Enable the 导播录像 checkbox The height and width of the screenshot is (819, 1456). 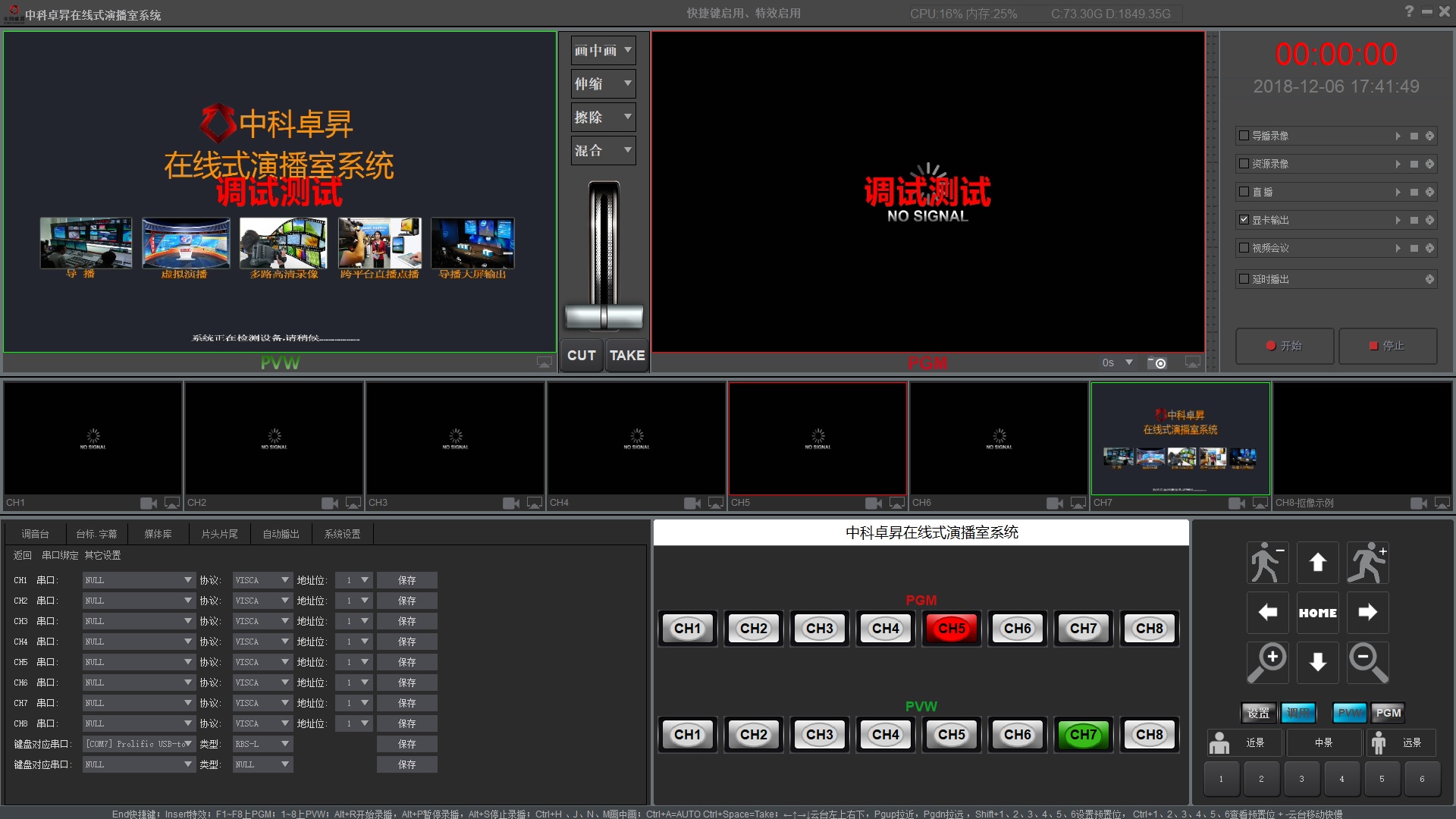tap(1244, 136)
